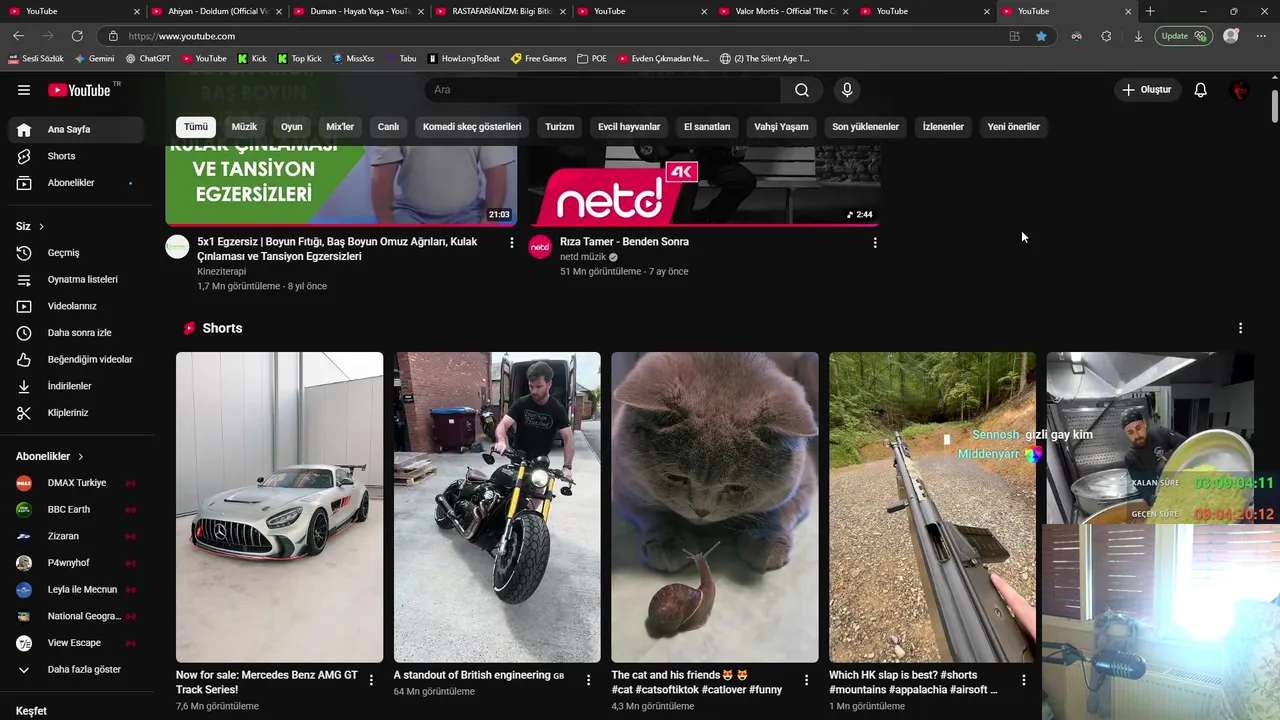Click the address bar URL field

tap(560, 36)
